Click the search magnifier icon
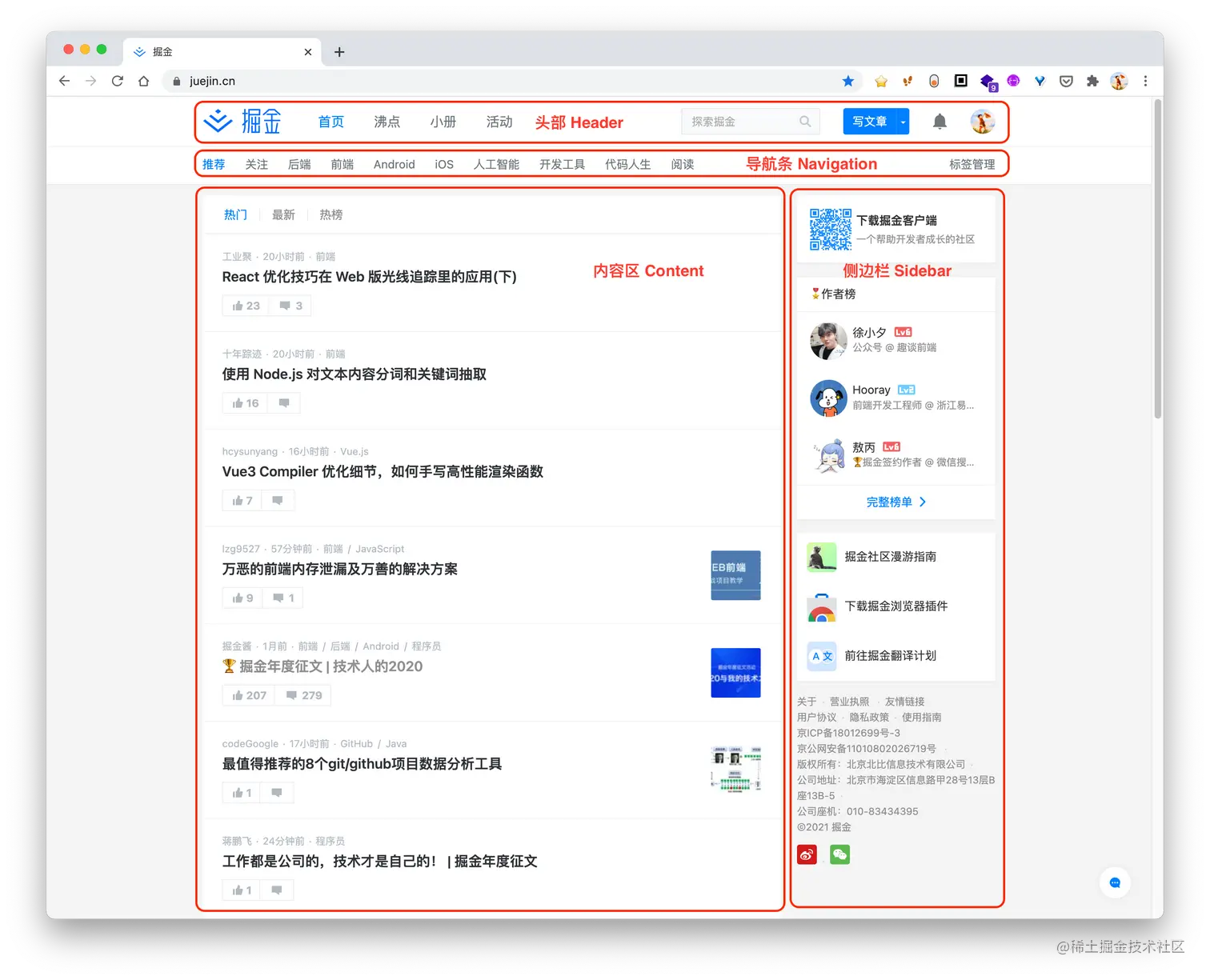 (805, 121)
